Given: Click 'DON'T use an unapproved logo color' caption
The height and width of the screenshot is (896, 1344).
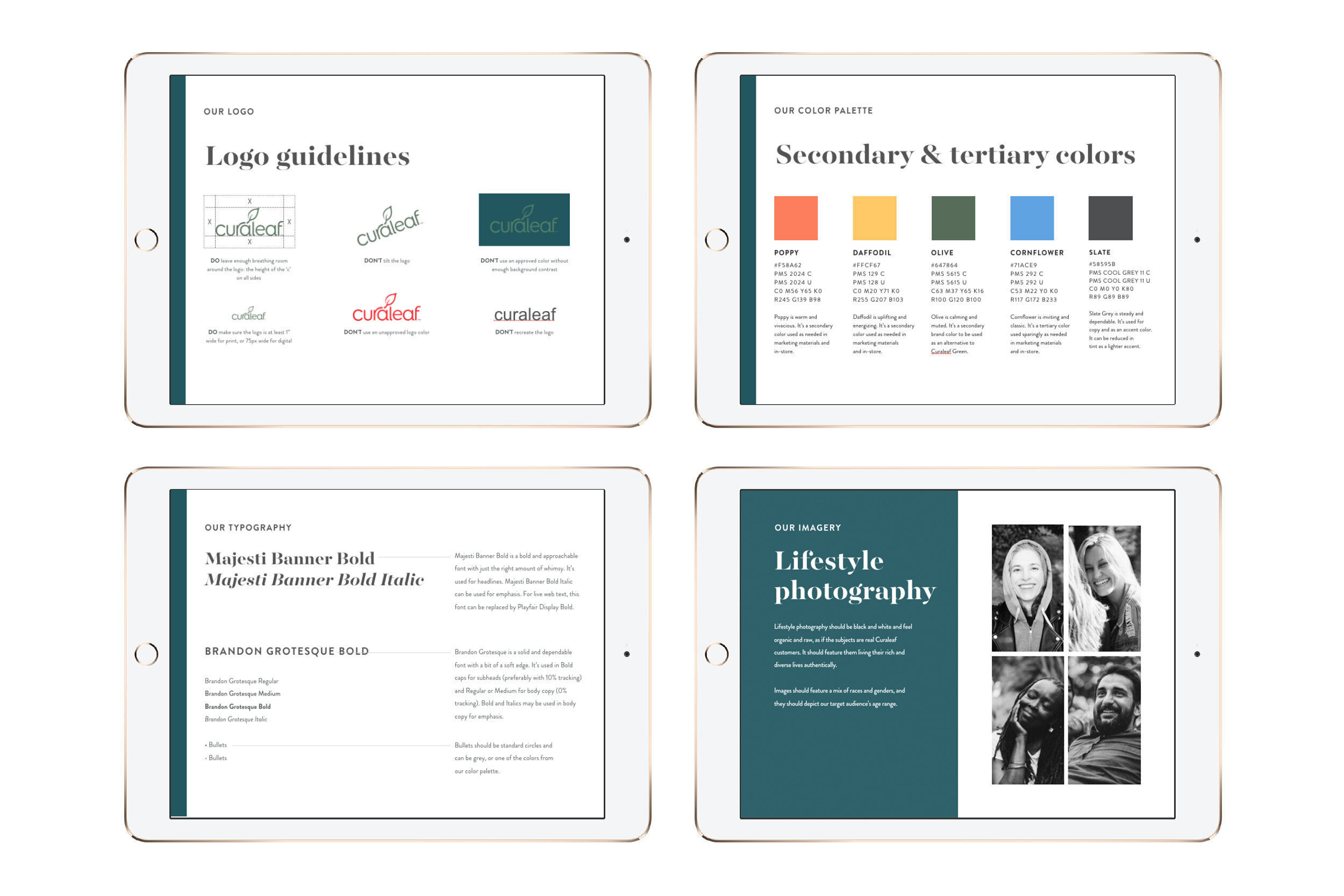Looking at the screenshot, I should click(x=387, y=332).
